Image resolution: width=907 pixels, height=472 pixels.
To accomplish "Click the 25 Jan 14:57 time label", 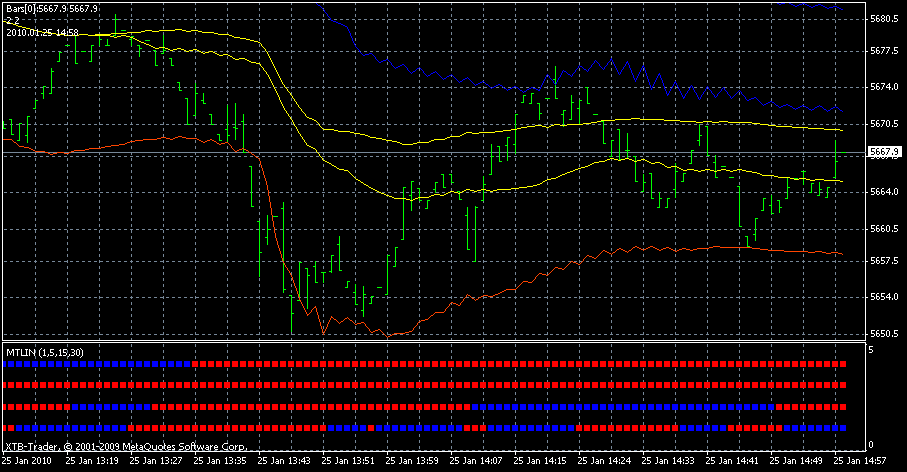I will [x=860, y=461].
